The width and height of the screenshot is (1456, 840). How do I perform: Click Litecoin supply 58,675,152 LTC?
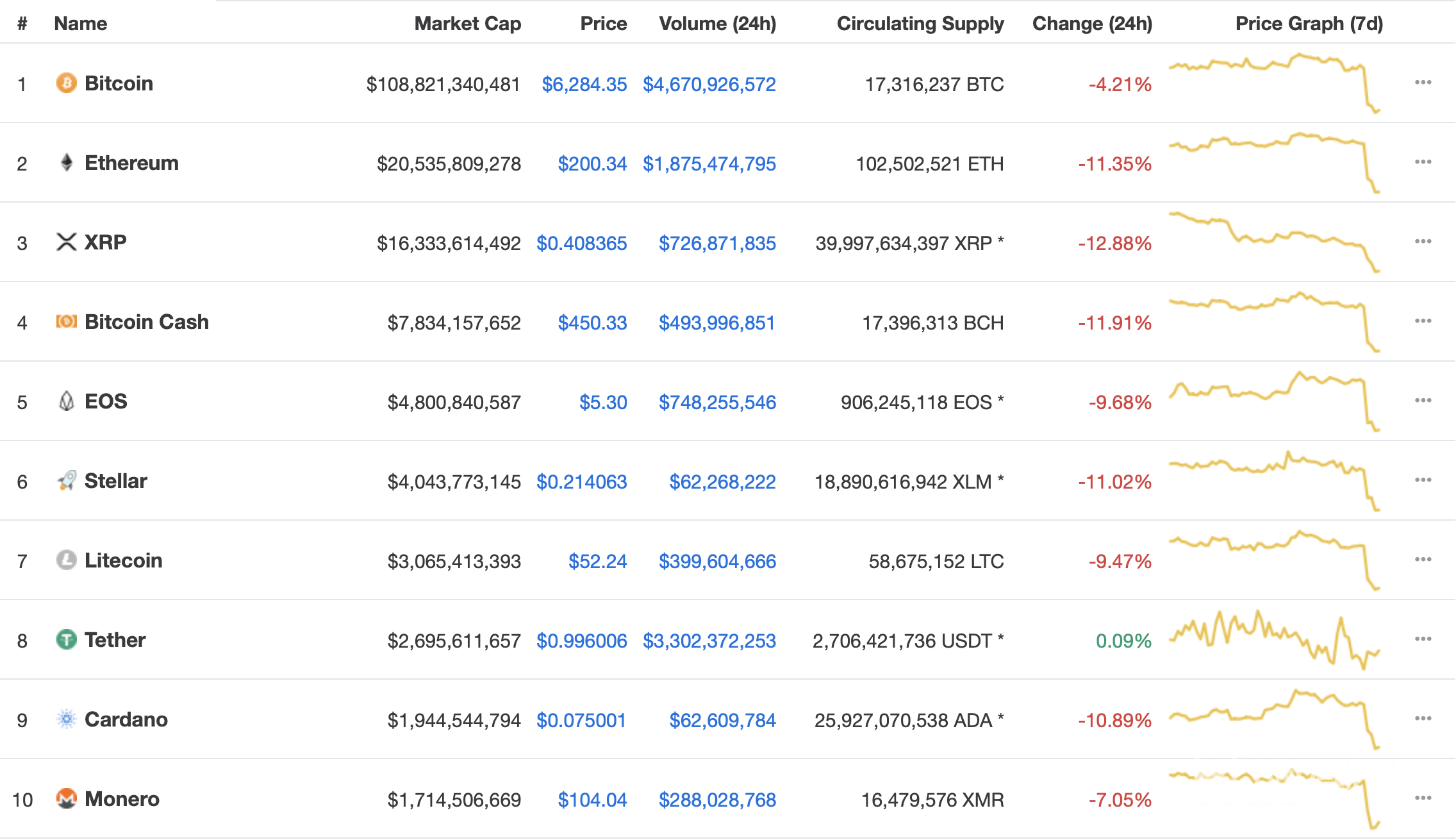936,561
